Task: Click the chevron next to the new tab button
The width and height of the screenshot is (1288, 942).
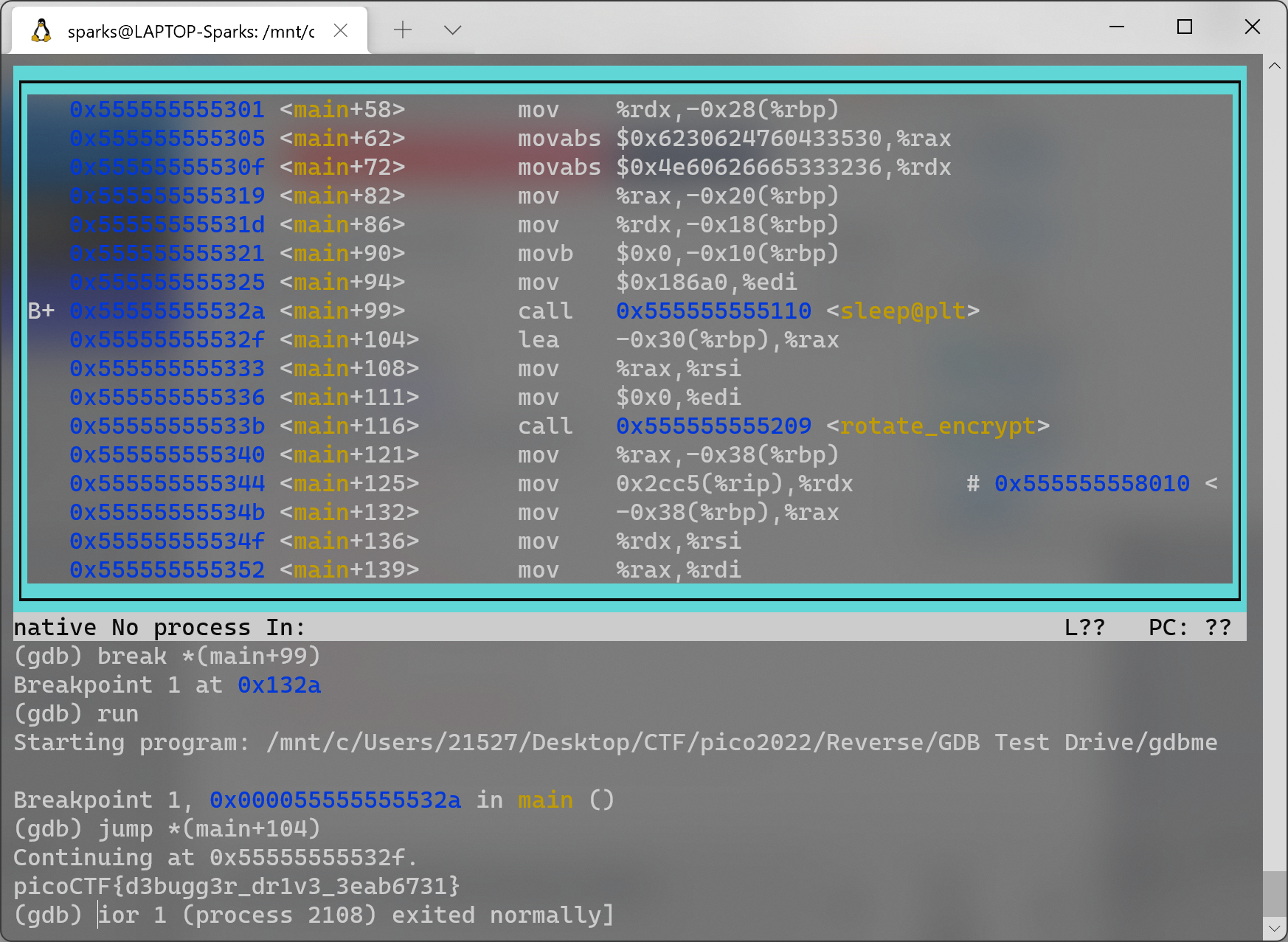Action: (x=452, y=30)
